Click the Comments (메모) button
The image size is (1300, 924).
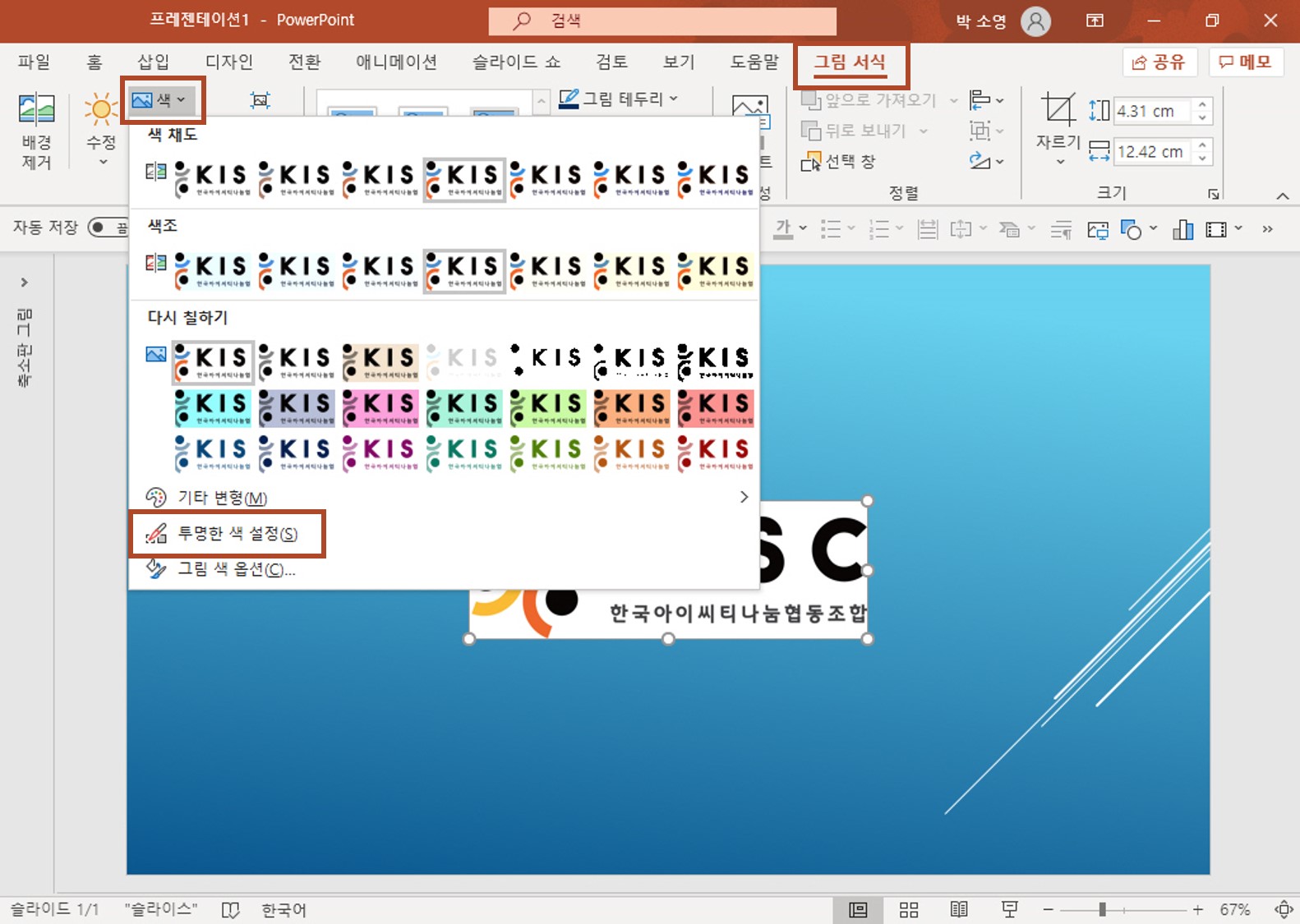click(x=1245, y=62)
